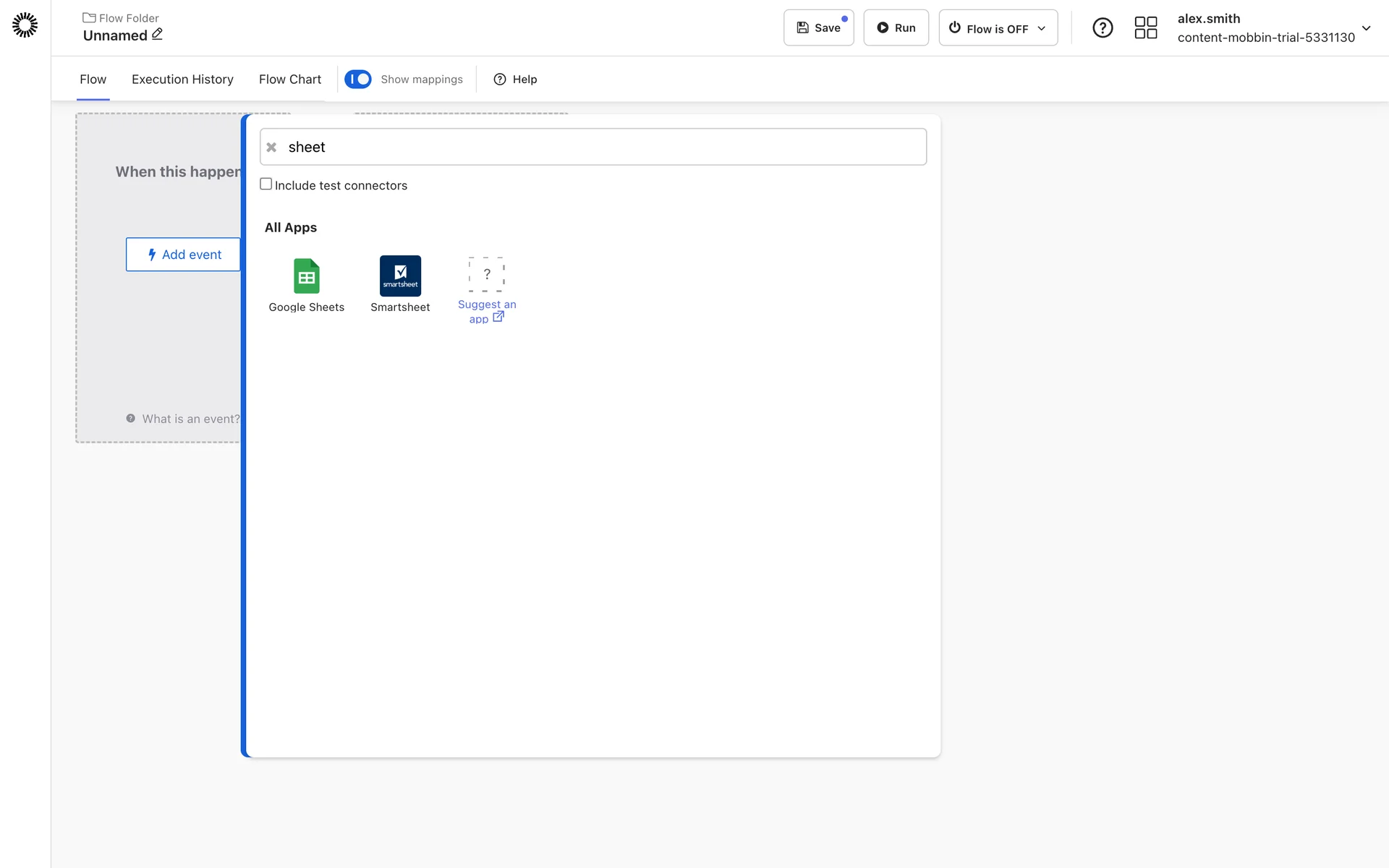This screenshot has height=868, width=1389.
Task: Click the Add event button
Action: 184,255
